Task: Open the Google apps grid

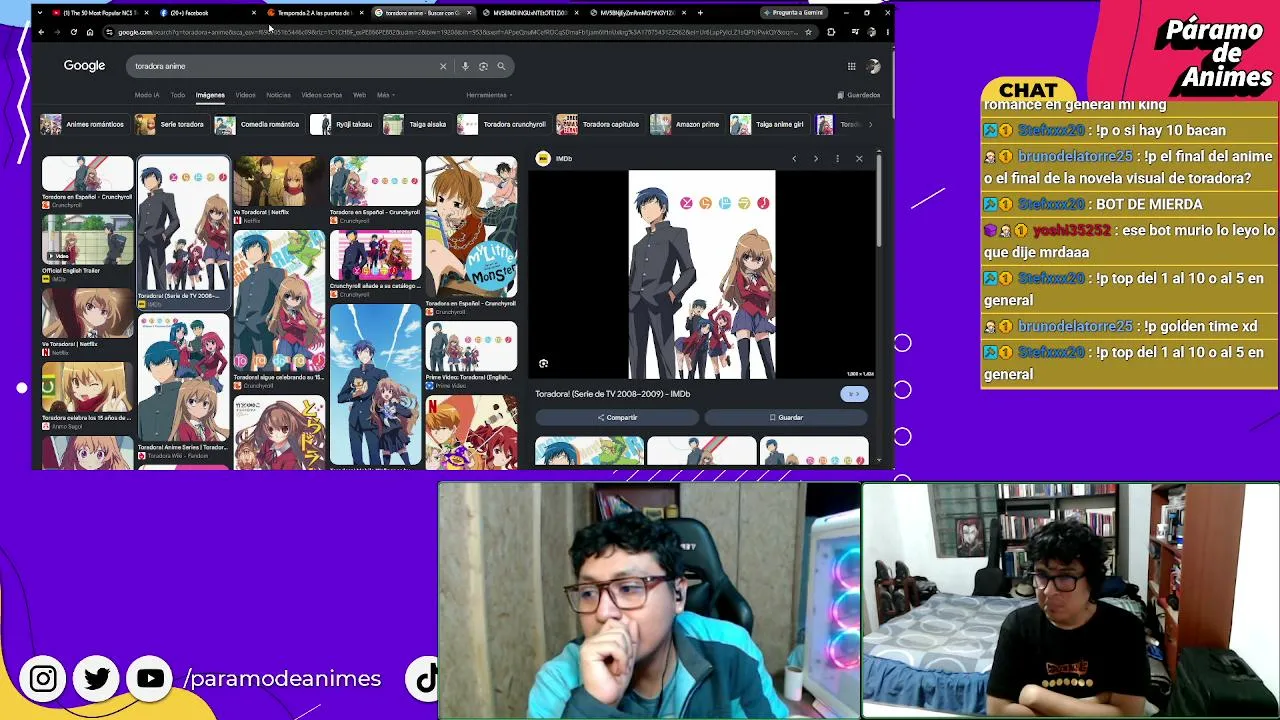Action: tap(851, 66)
